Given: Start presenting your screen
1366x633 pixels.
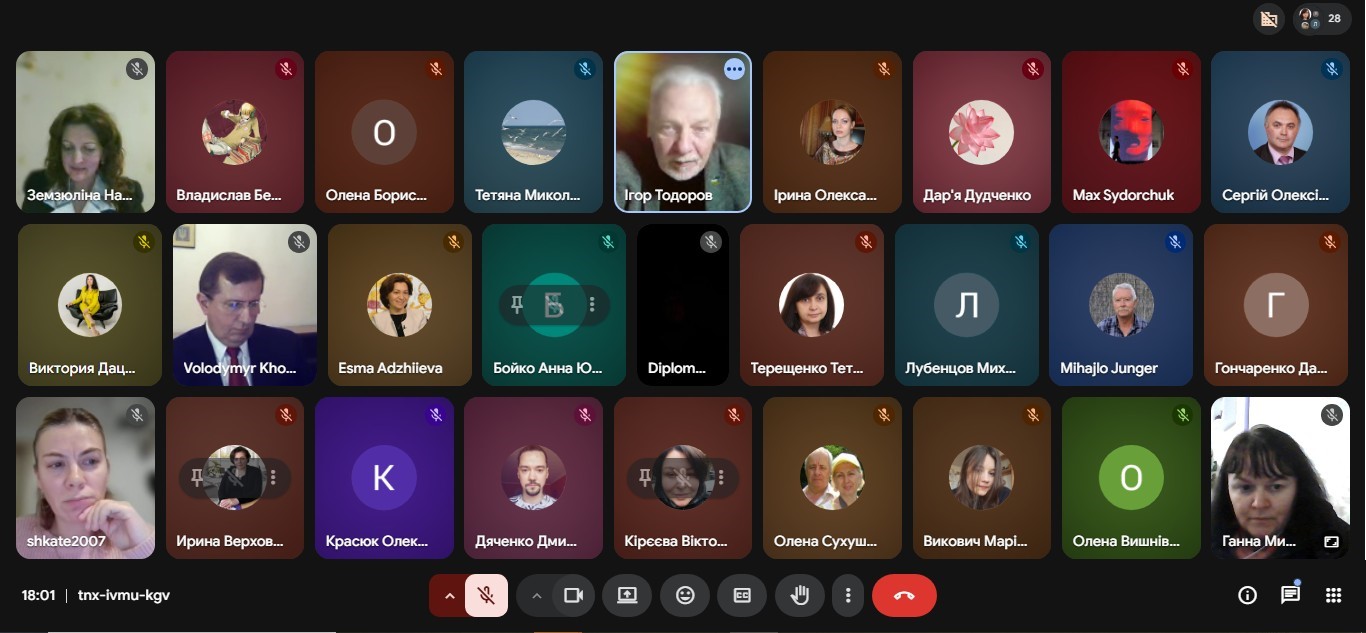Looking at the screenshot, I should coord(627,596).
